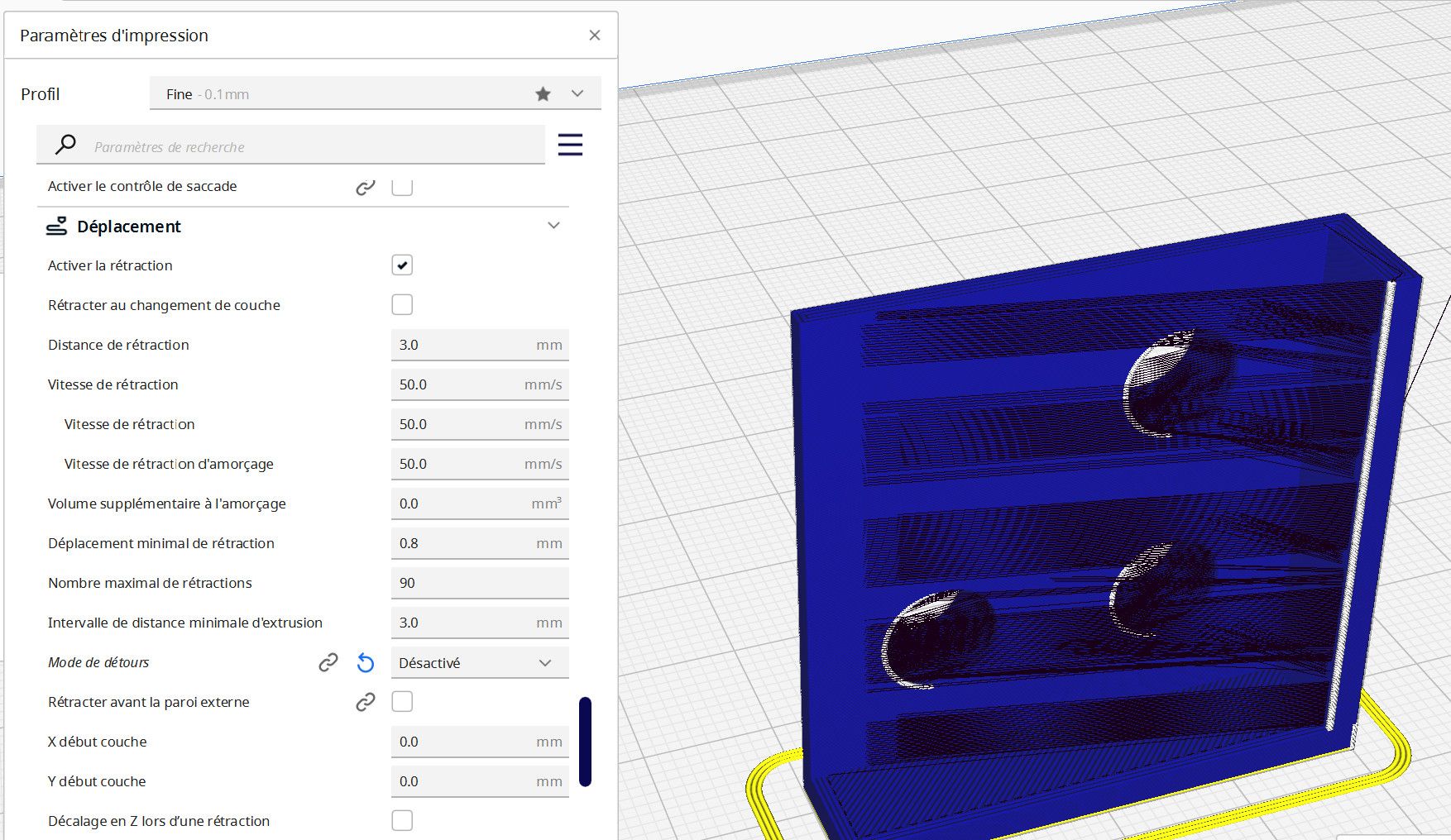Click the settings panel scrollbar thumb
Viewport: 1451px width, 840px height.
coord(585,742)
